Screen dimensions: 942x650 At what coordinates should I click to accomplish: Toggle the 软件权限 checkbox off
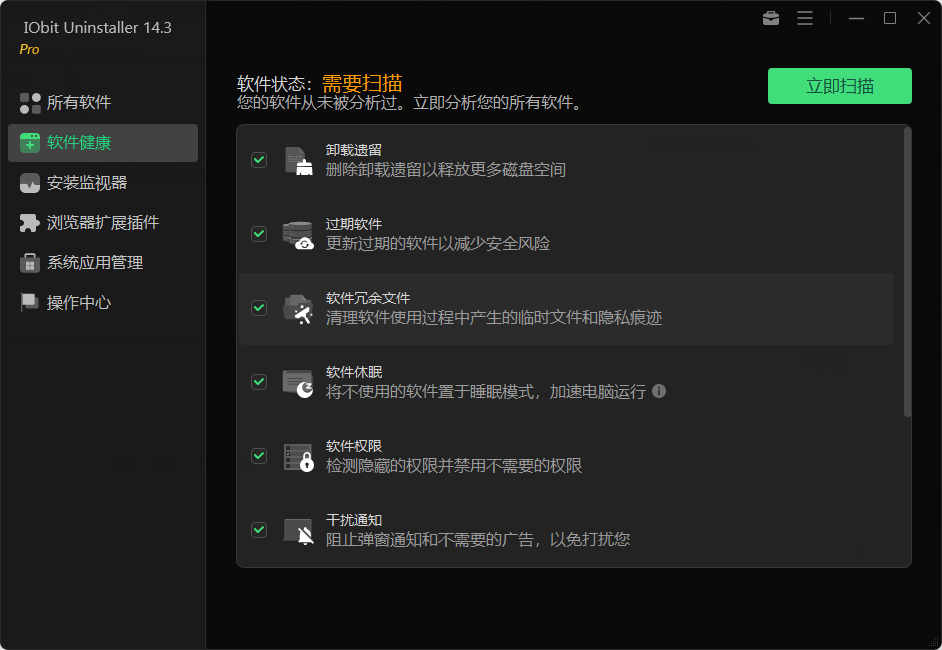tap(259, 455)
